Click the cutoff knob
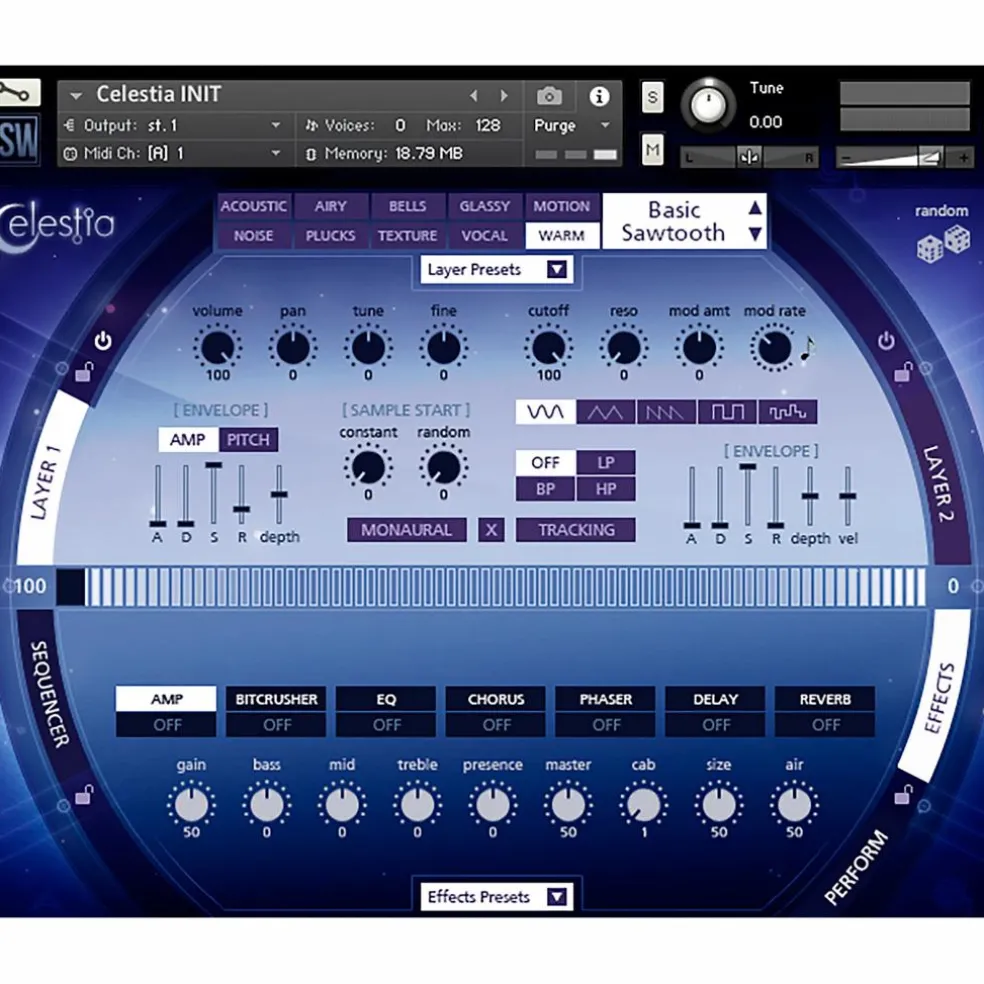This screenshot has width=984, height=984. point(548,348)
